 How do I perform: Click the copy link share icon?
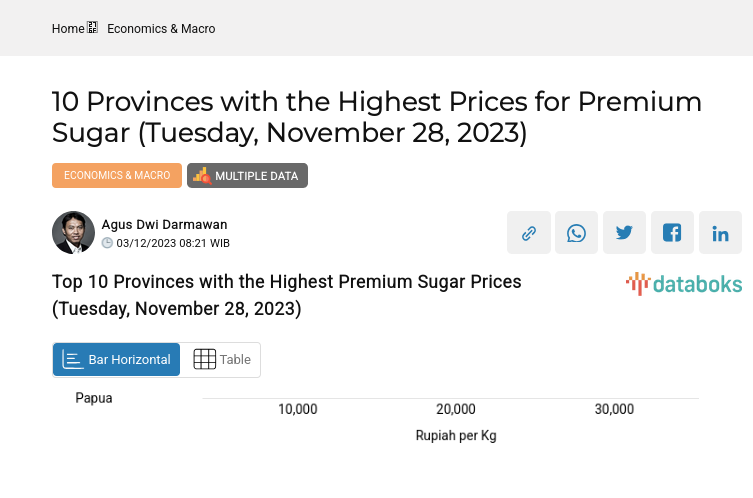[528, 233]
